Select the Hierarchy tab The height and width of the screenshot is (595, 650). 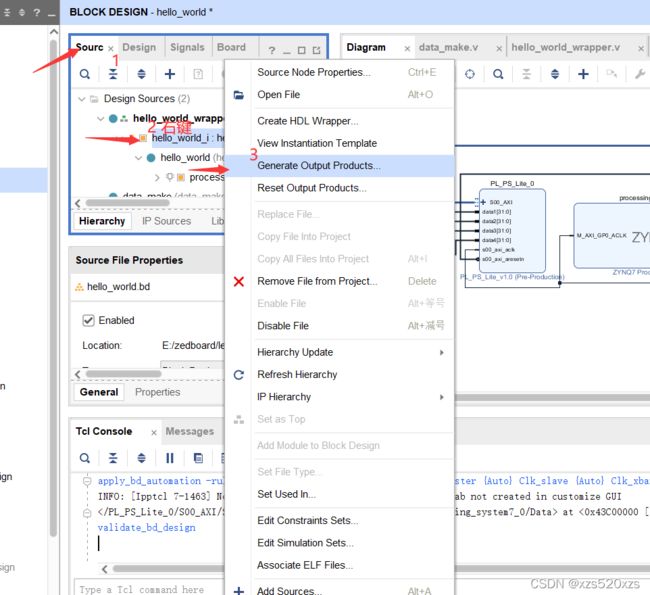(x=102, y=221)
